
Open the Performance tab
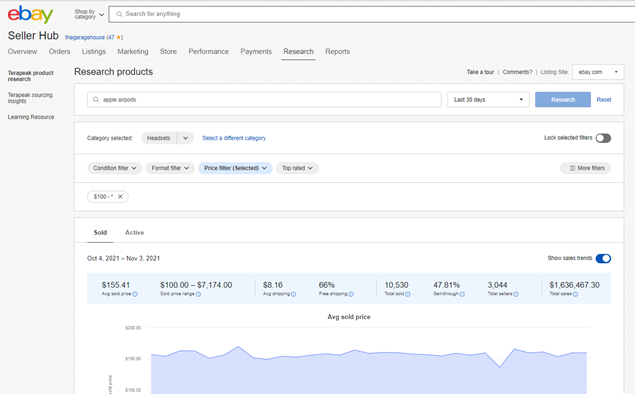(209, 51)
